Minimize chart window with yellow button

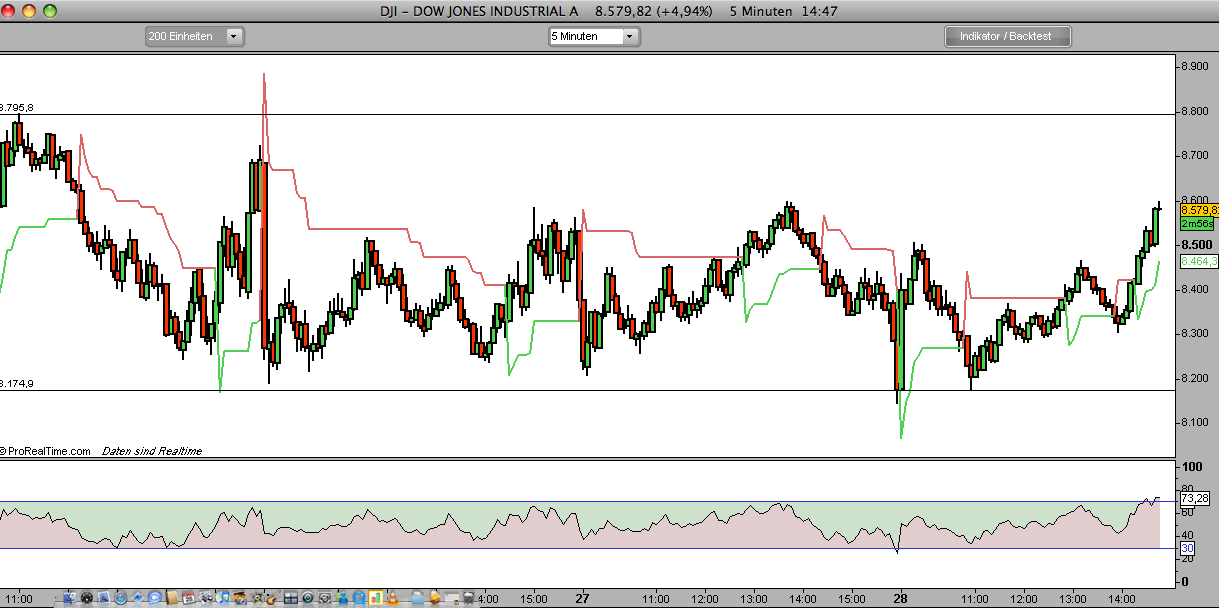(31, 12)
